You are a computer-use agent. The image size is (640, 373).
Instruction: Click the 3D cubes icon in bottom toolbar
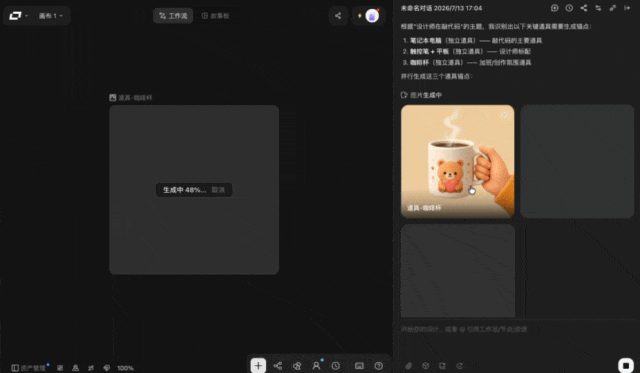(297, 366)
